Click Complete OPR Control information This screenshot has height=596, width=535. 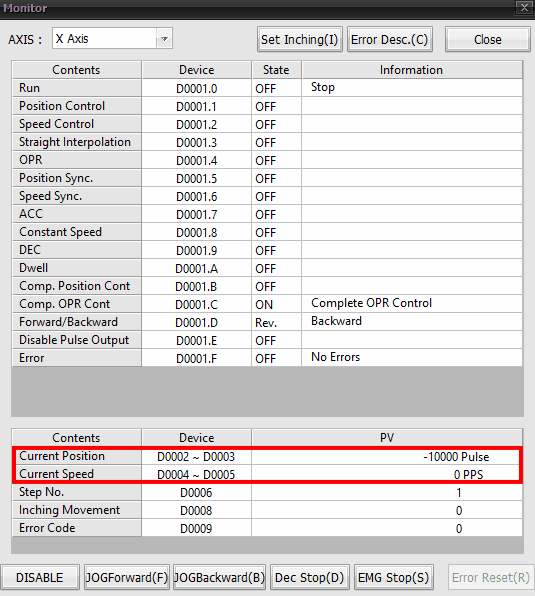click(x=371, y=303)
